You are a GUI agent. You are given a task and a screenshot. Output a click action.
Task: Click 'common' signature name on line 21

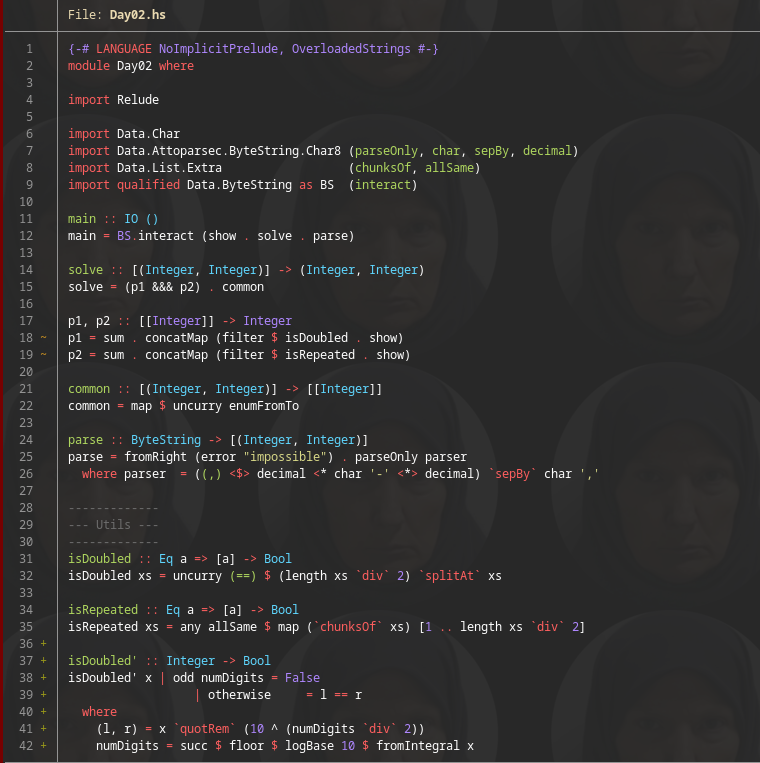tap(89, 389)
